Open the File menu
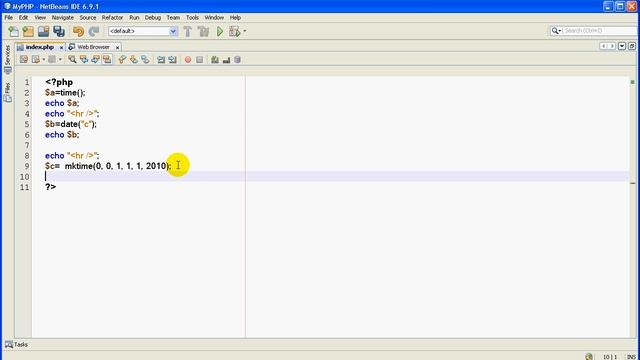The image size is (640, 360). click(x=9, y=18)
